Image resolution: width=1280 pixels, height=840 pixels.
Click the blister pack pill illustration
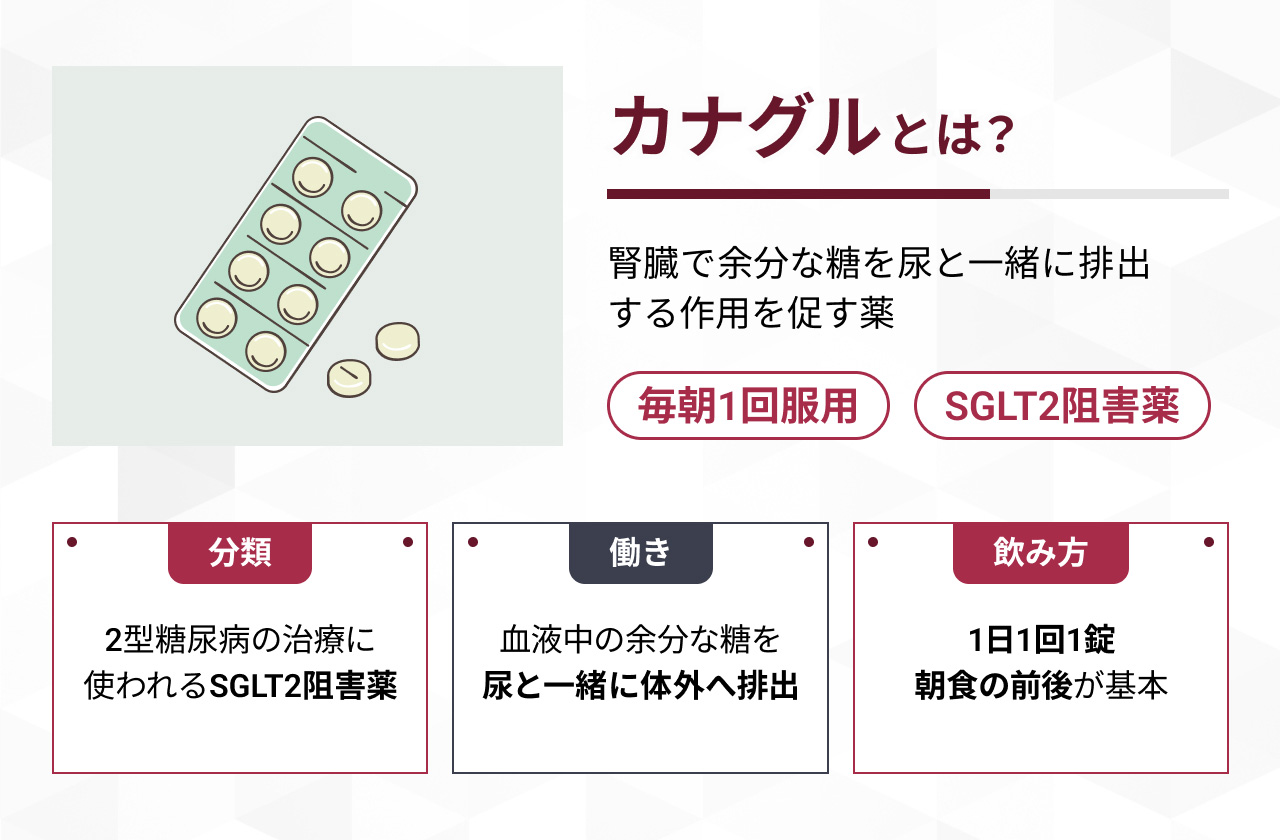pyautogui.click(x=296, y=254)
